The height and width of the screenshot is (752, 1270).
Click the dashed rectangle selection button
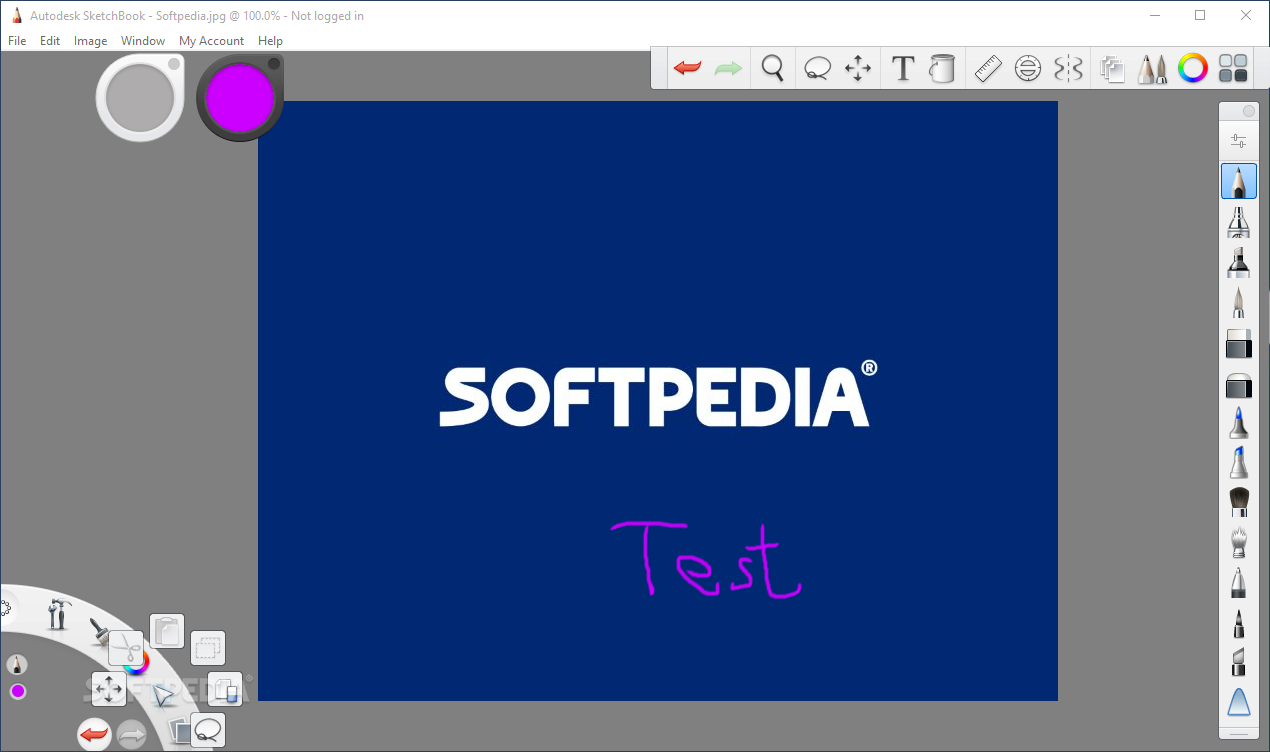pyautogui.click(x=207, y=648)
